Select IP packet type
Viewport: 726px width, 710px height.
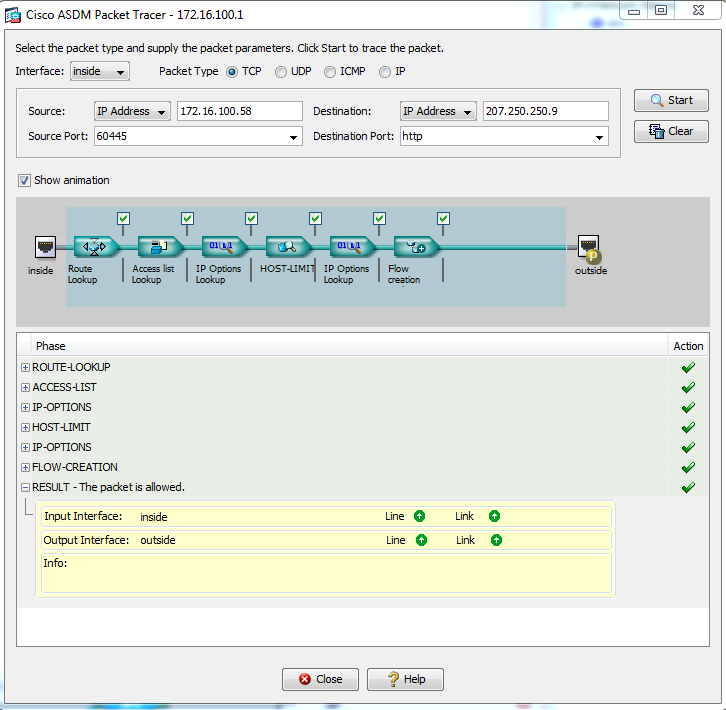coord(385,72)
